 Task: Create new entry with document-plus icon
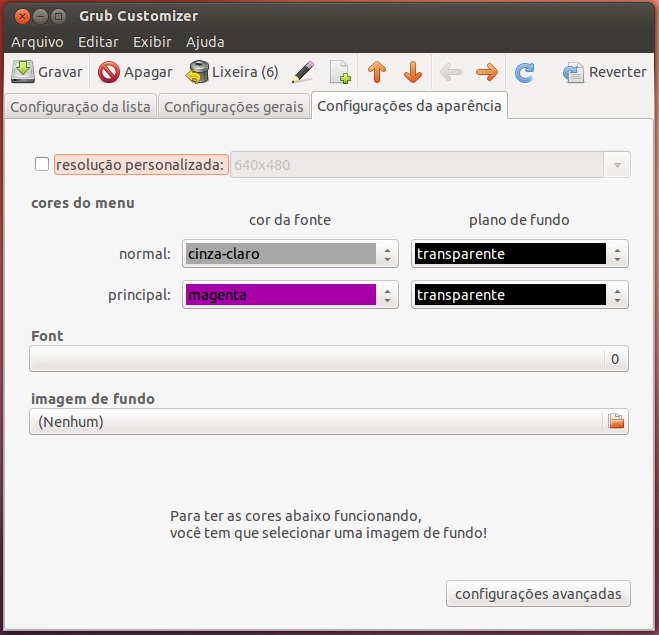(x=340, y=72)
